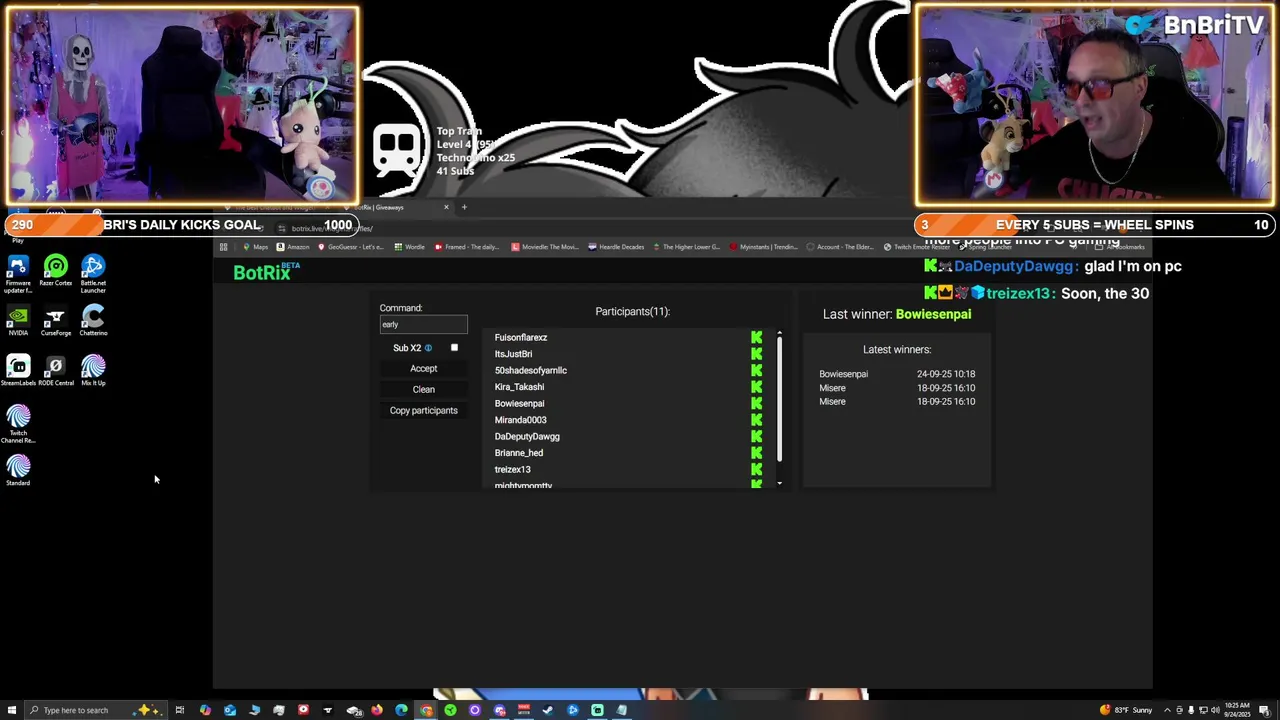Click the Kick icon beside ItsJustBri

pos(757,354)
